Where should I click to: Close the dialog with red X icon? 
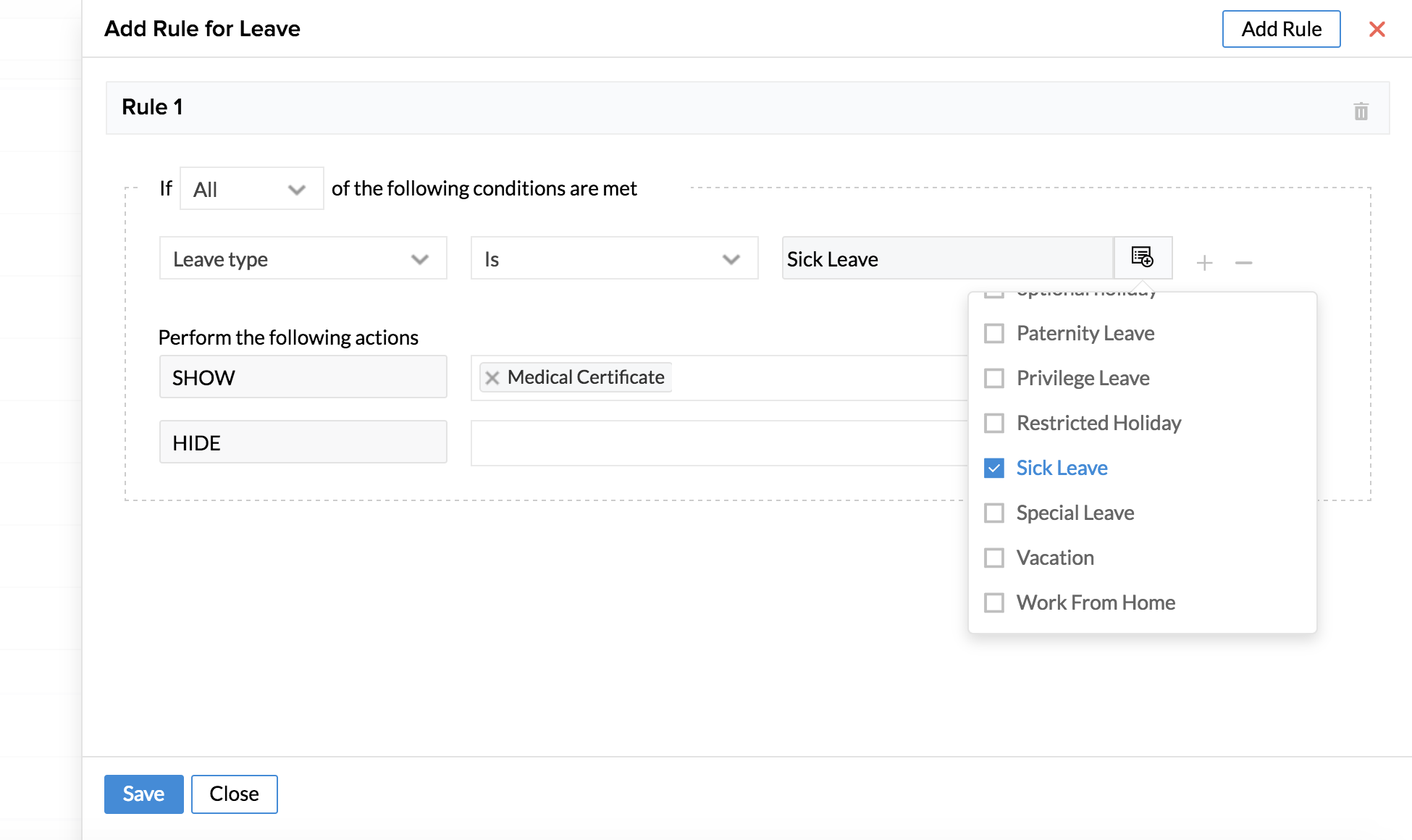tap(1377, 29)
